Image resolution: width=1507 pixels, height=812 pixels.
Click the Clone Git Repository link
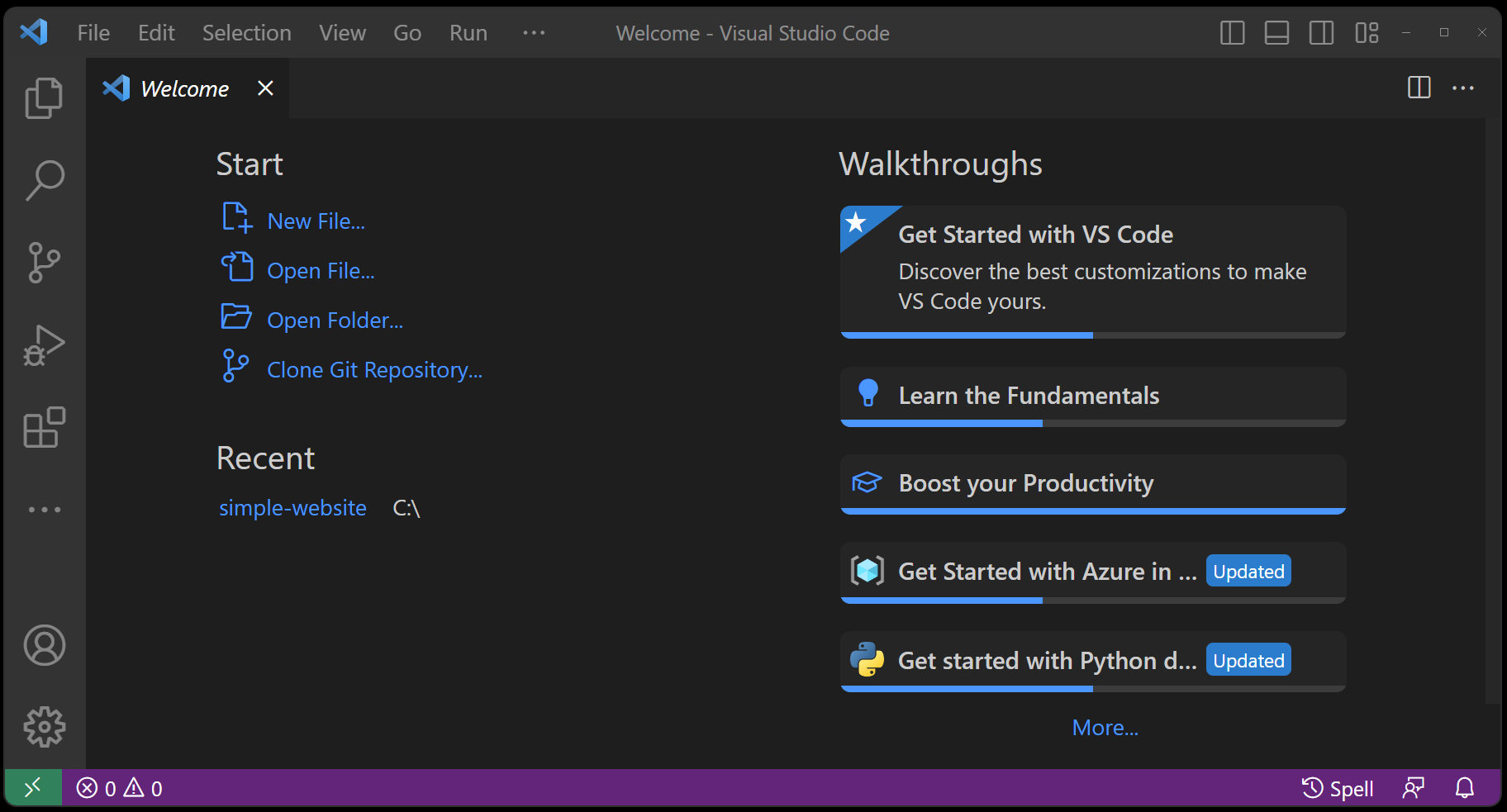click(374, 370)
